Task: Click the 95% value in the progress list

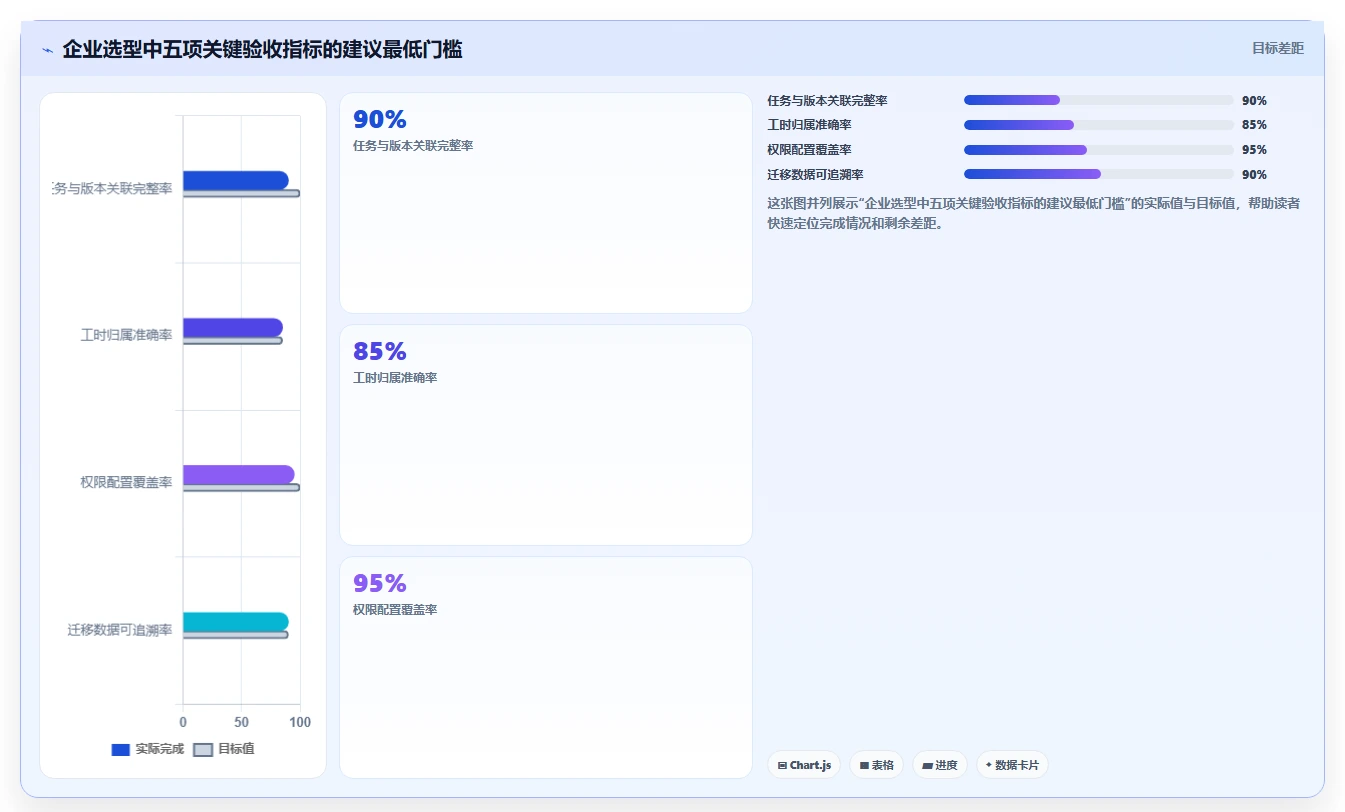Action: click(x=1254, y=150)
